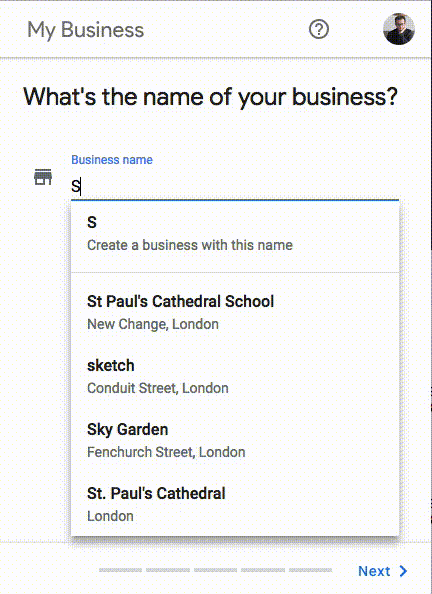Click the Business name field label
432x594 pixels.
[x=112, y=160]
